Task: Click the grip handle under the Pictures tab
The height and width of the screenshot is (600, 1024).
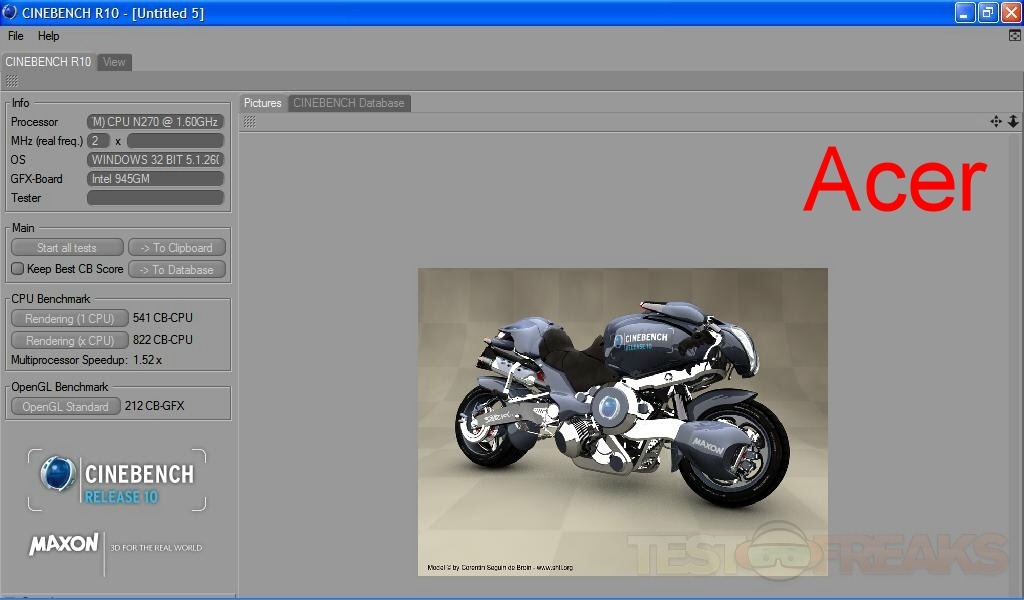Action: tap(249, 121)
